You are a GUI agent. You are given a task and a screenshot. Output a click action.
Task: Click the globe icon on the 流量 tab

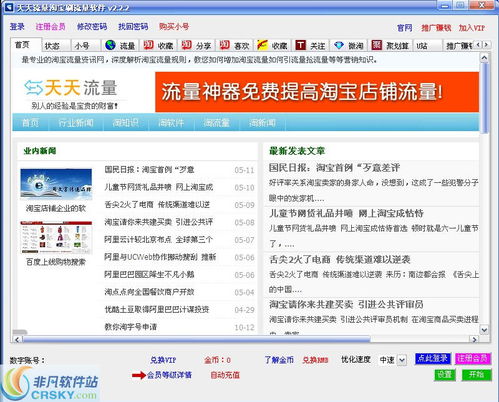pos(110,45)
